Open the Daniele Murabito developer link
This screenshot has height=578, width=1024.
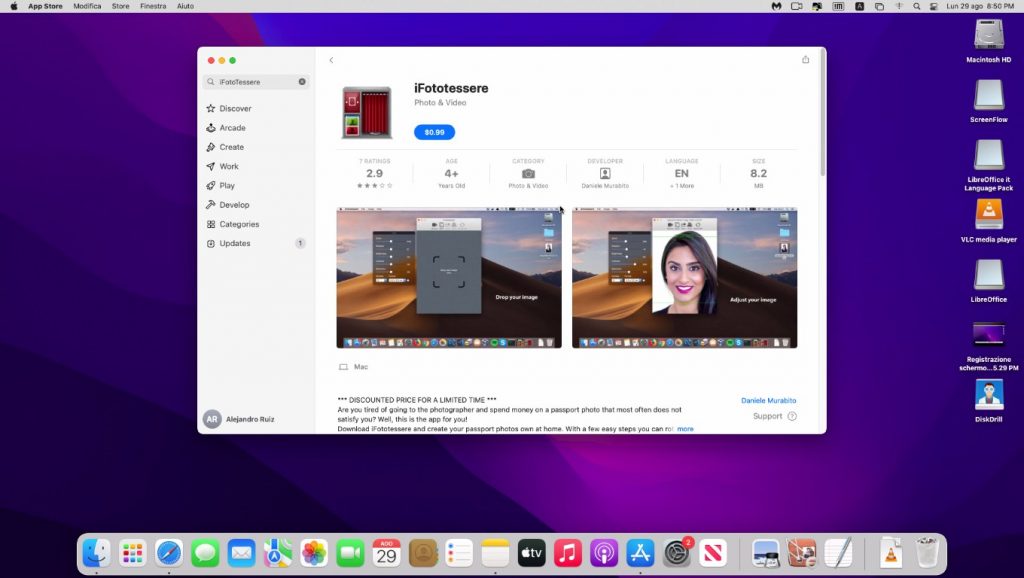click(768, 400)
